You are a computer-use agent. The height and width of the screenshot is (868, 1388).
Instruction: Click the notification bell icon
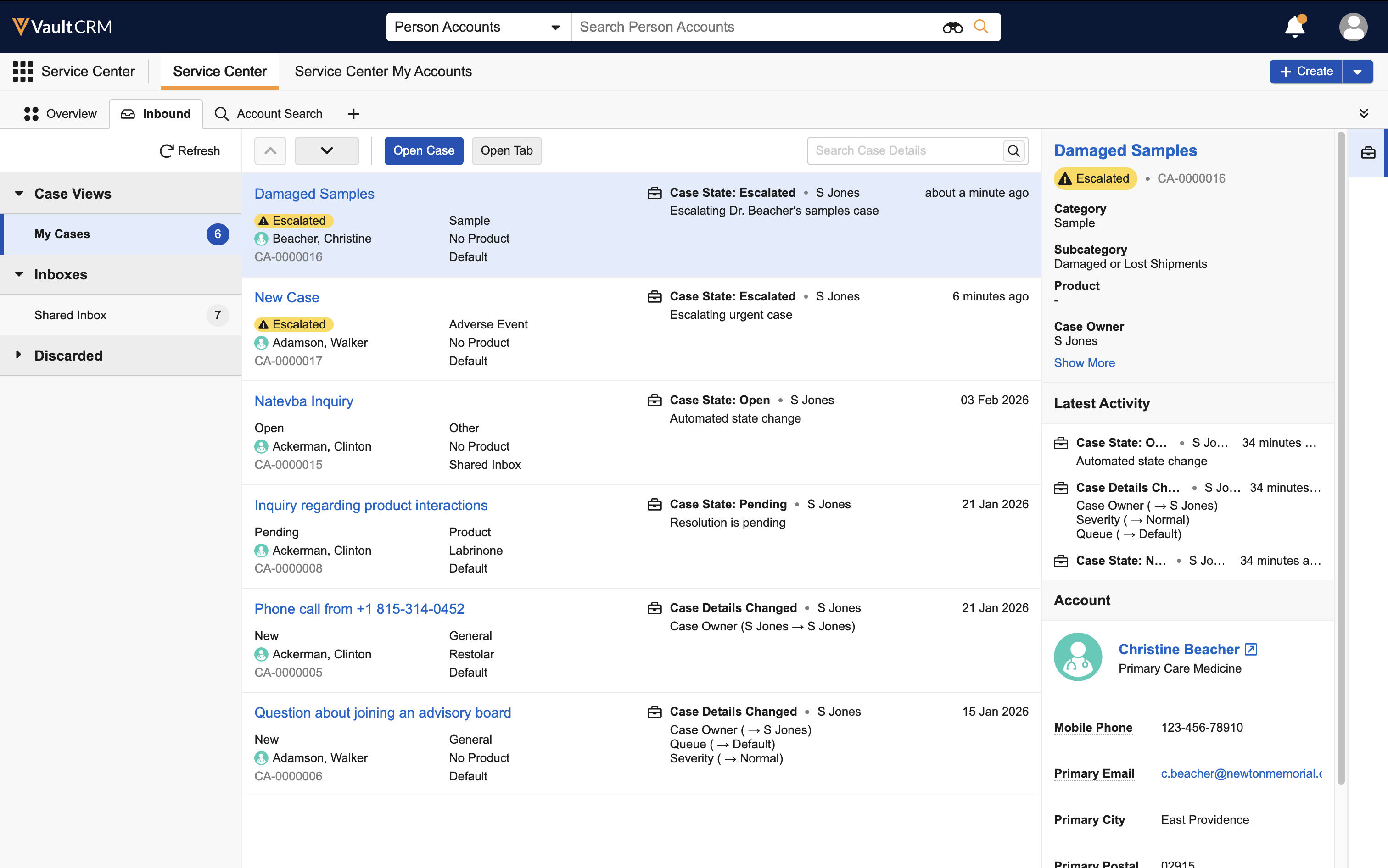(1294, 27)
